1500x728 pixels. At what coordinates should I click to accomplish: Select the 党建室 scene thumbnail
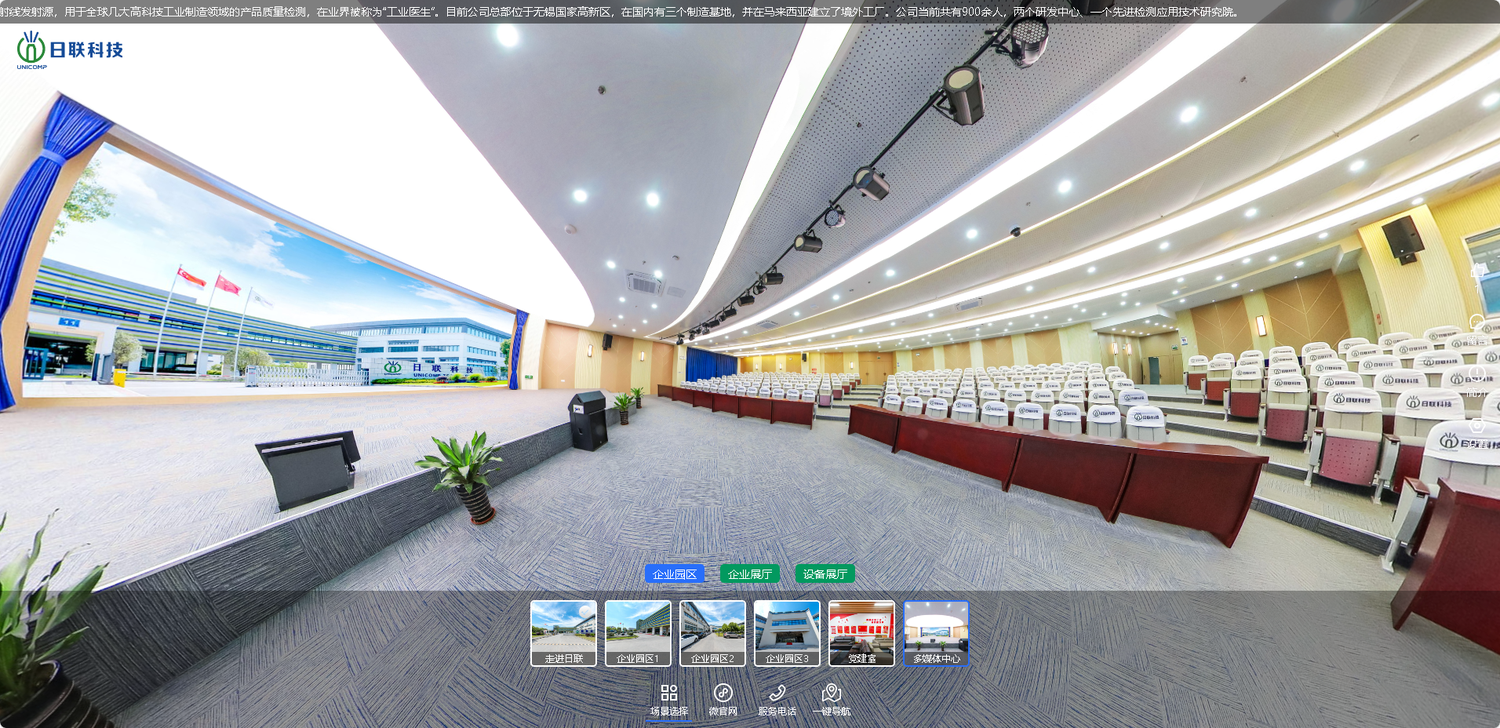pyautogui.click(x=862, y=633)
